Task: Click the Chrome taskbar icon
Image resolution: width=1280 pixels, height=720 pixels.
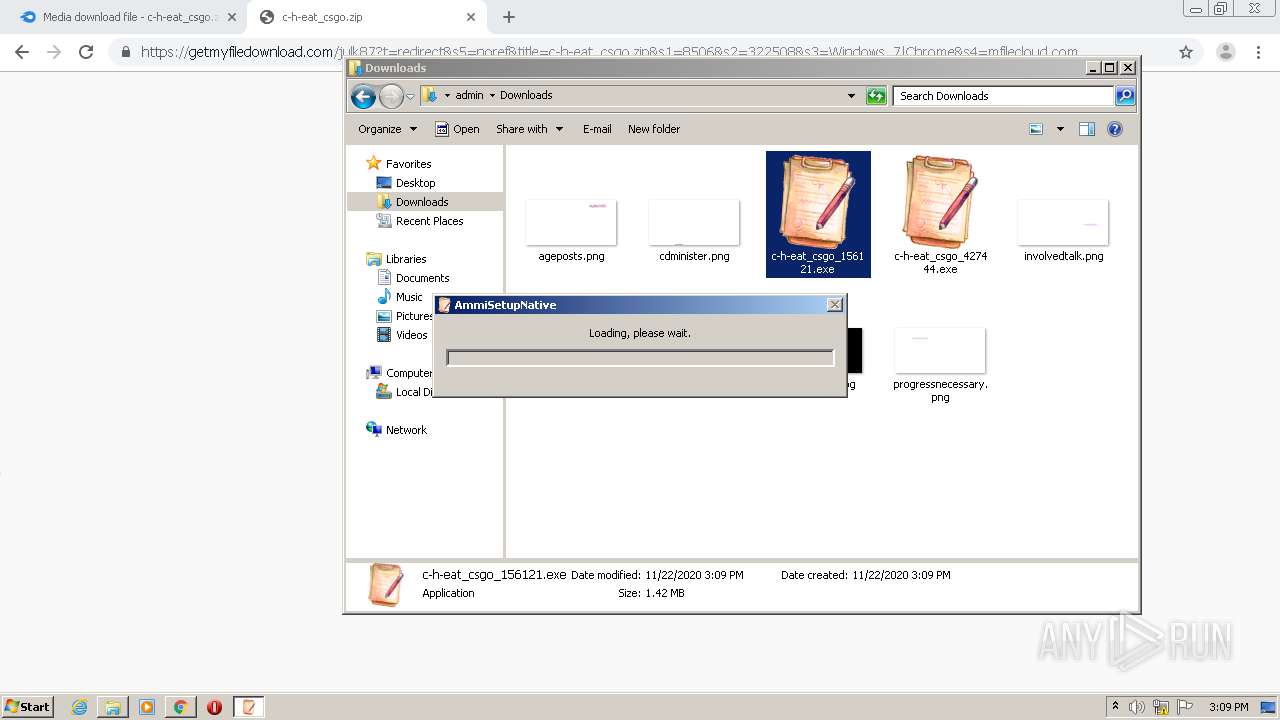Action: 180,707
